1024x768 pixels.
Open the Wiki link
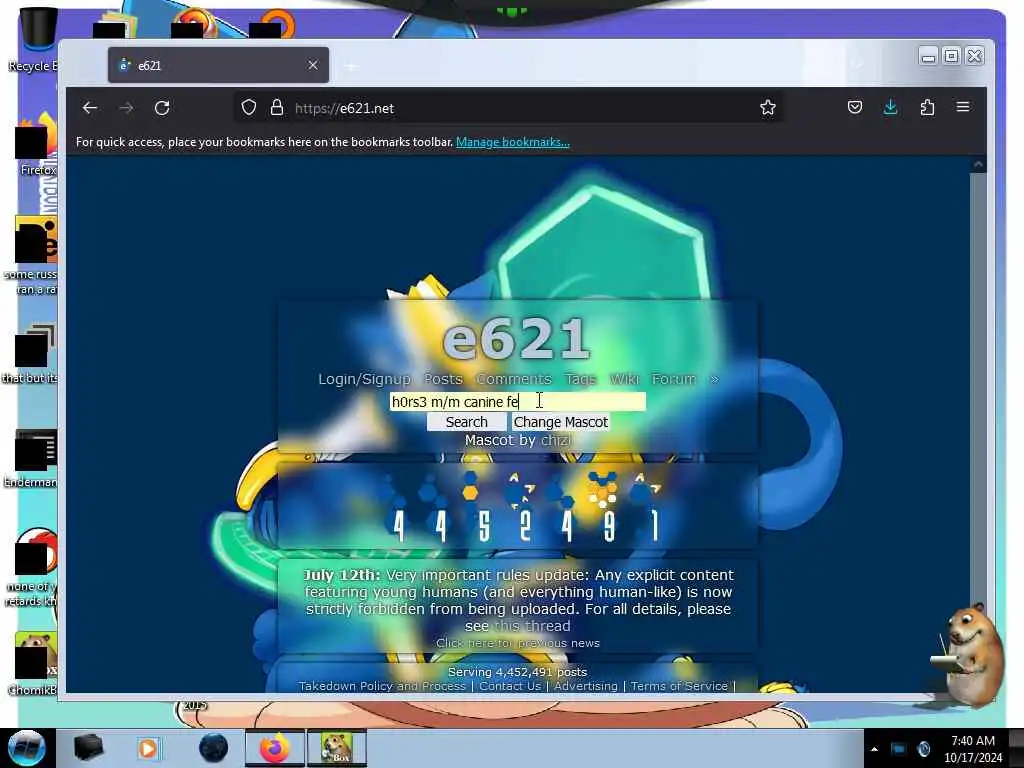pyautogui.click(x=624, y=379)
